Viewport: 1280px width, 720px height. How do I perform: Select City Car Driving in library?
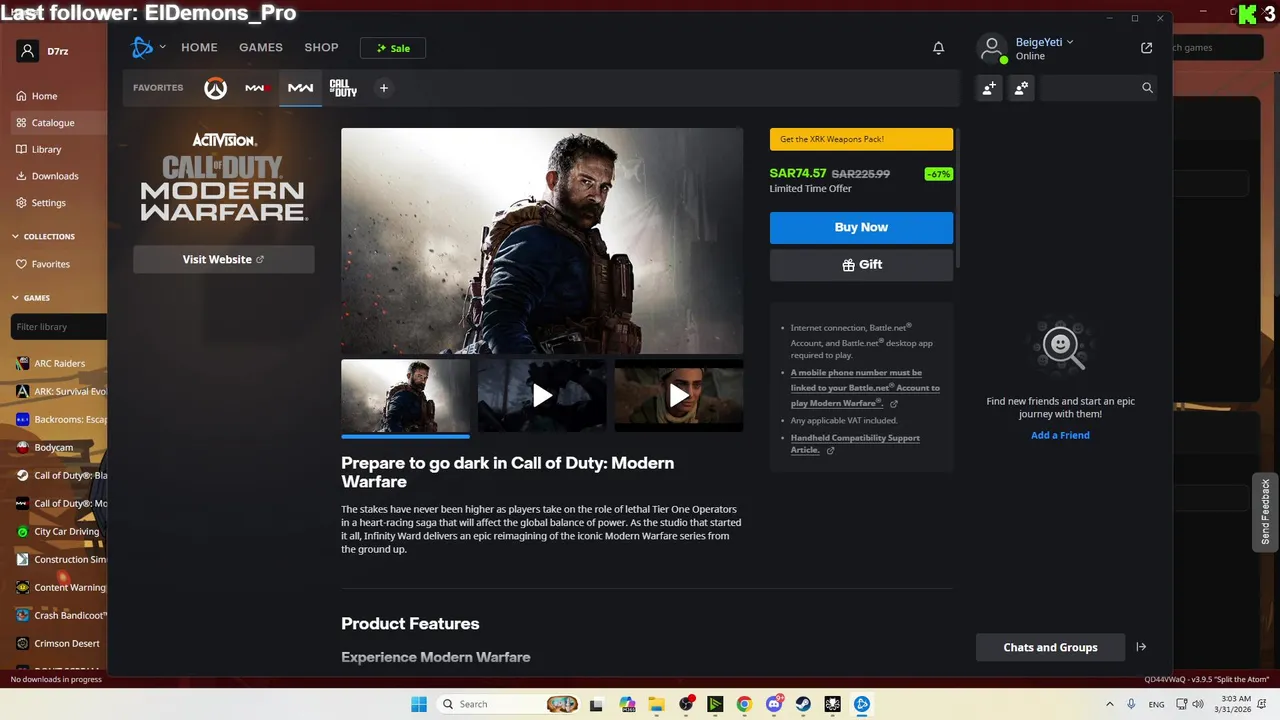coord(60,531)
